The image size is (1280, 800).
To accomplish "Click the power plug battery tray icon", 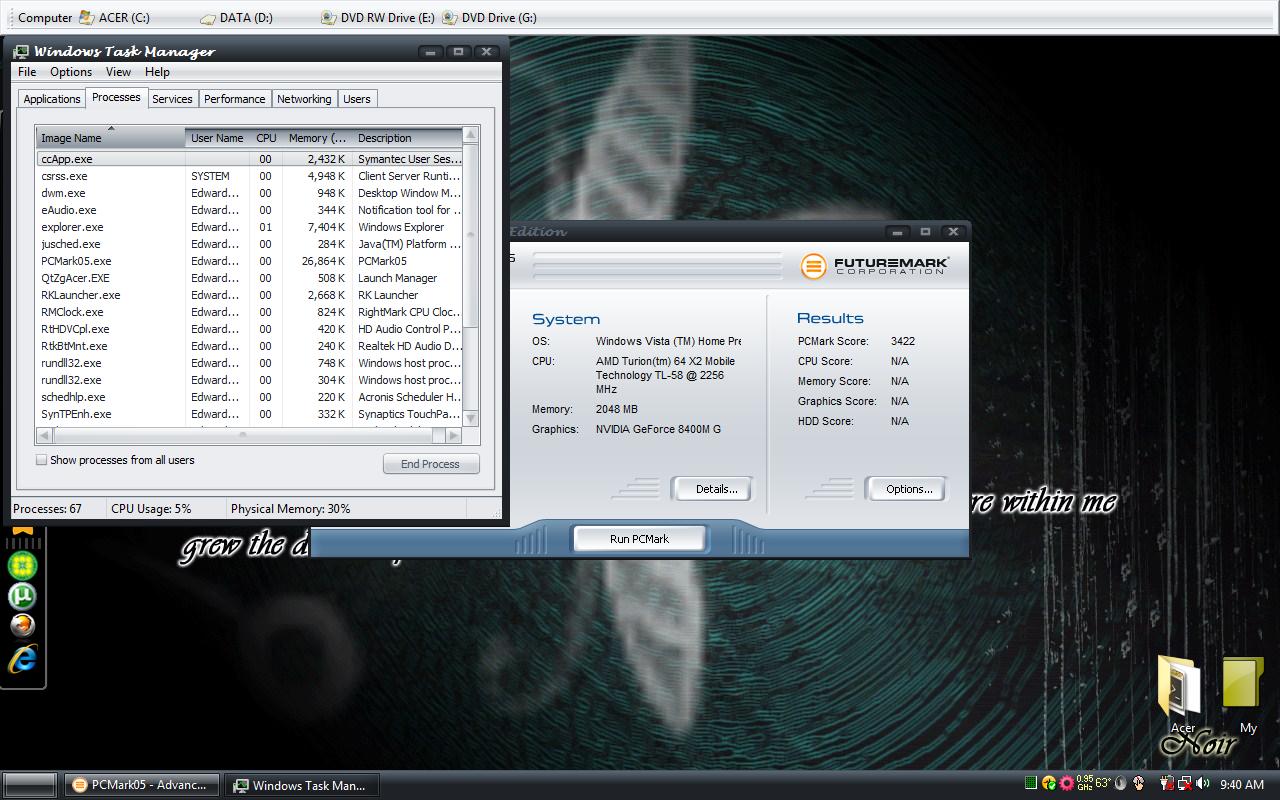I will 1166,784.
